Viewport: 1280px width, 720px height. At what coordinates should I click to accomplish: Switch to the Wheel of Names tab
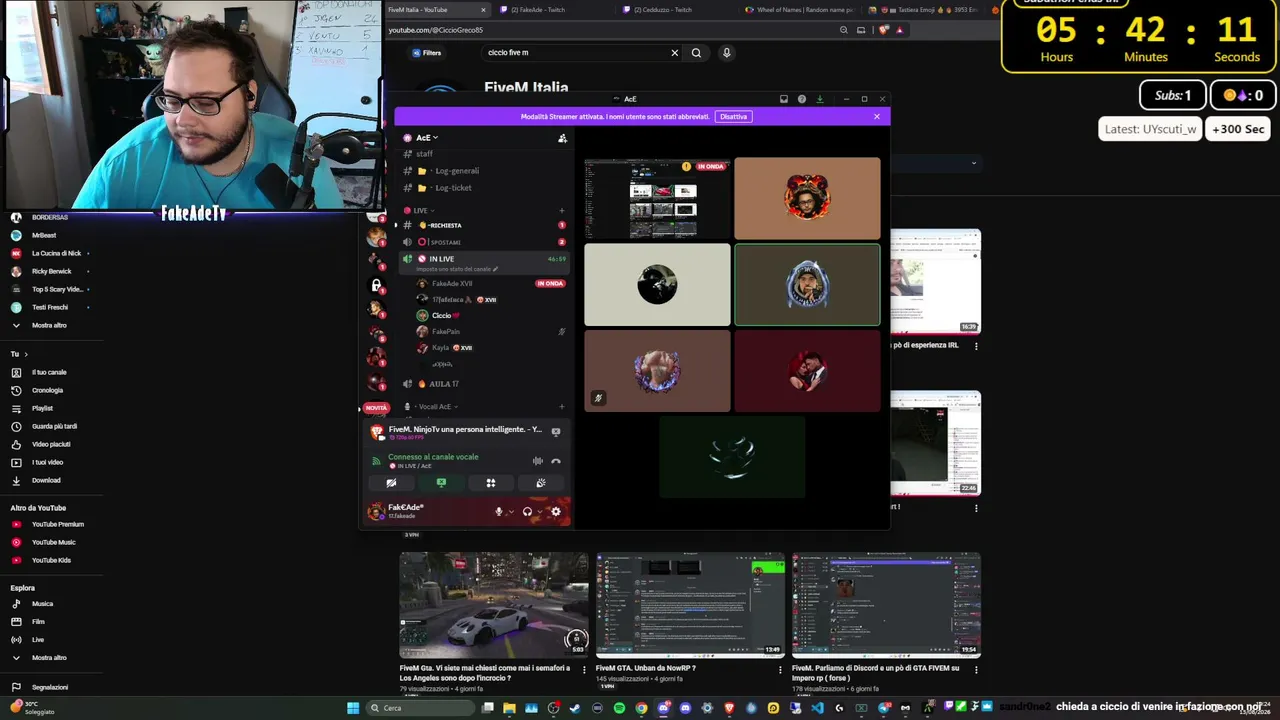802,10
